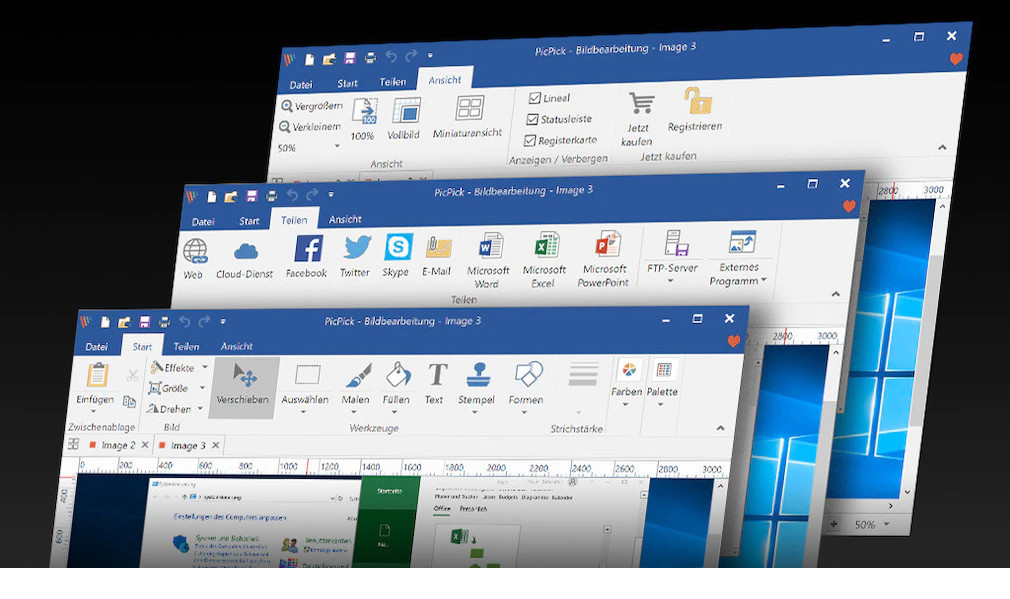Toggle the Statusleiste checkbox
This screenshot has width=1010, height=599.
(533, 119)
